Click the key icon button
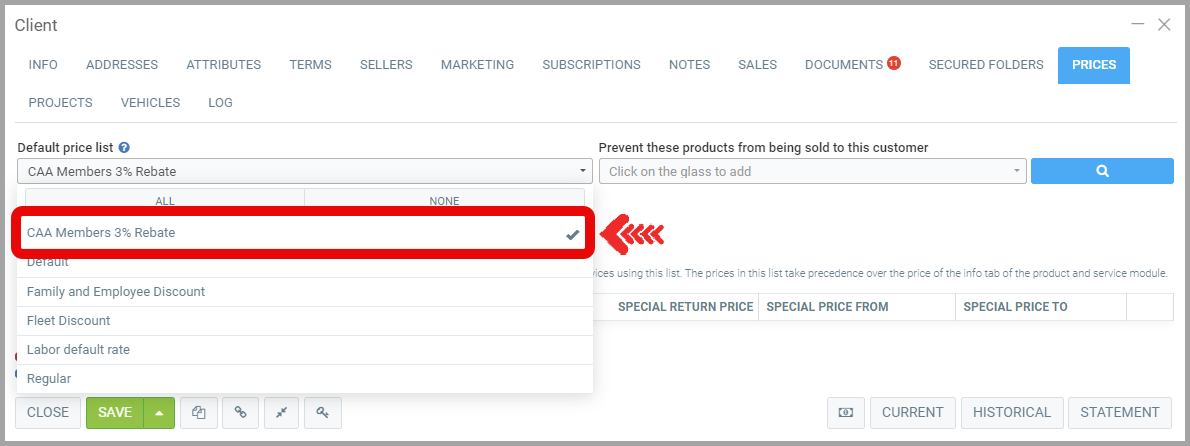The width and height of the screenshot is (1190, 446). pos(322,412)
